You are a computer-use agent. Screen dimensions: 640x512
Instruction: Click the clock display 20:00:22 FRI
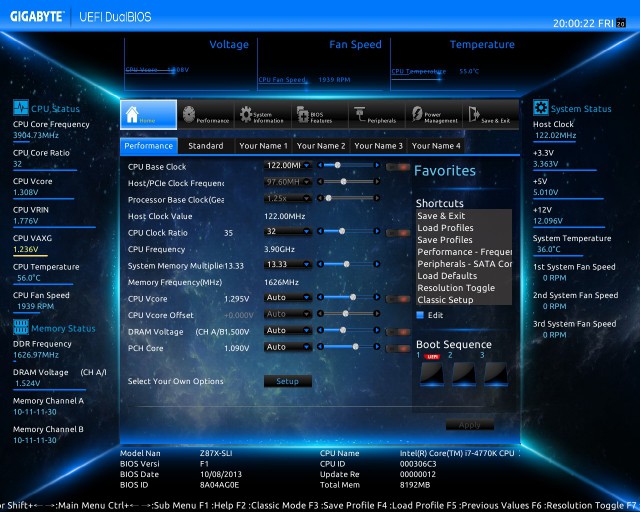(x=583, y=24)
